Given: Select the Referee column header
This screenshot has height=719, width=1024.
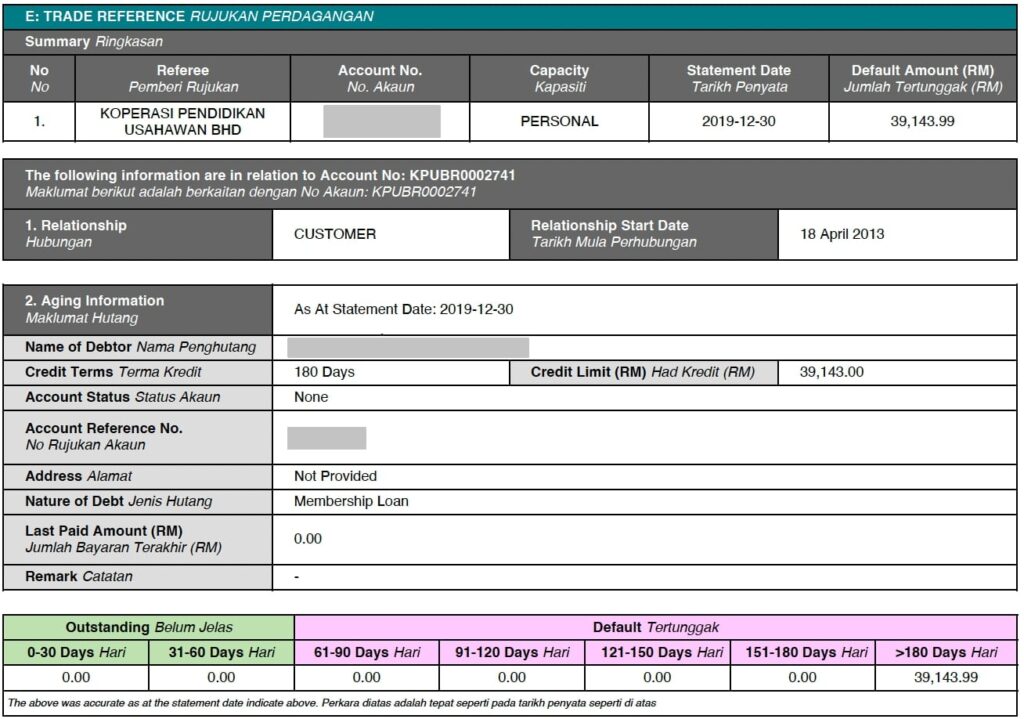Looking at the screenshot, I should (183, 78).
